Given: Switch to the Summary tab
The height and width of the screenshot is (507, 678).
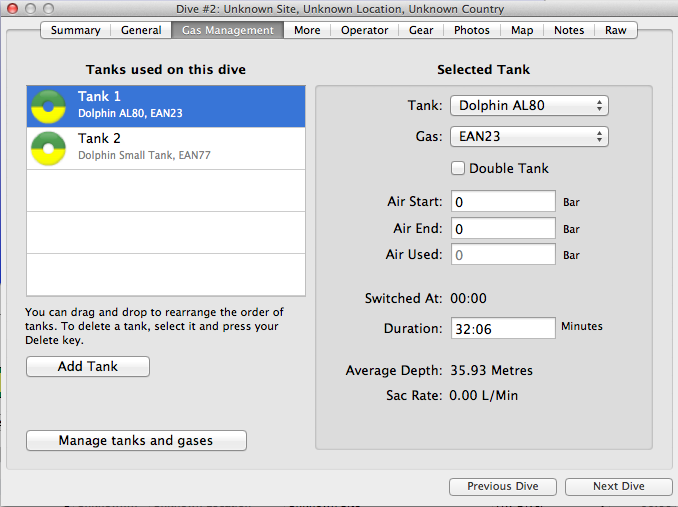Looking at the screenshot, I should point(76,30).
